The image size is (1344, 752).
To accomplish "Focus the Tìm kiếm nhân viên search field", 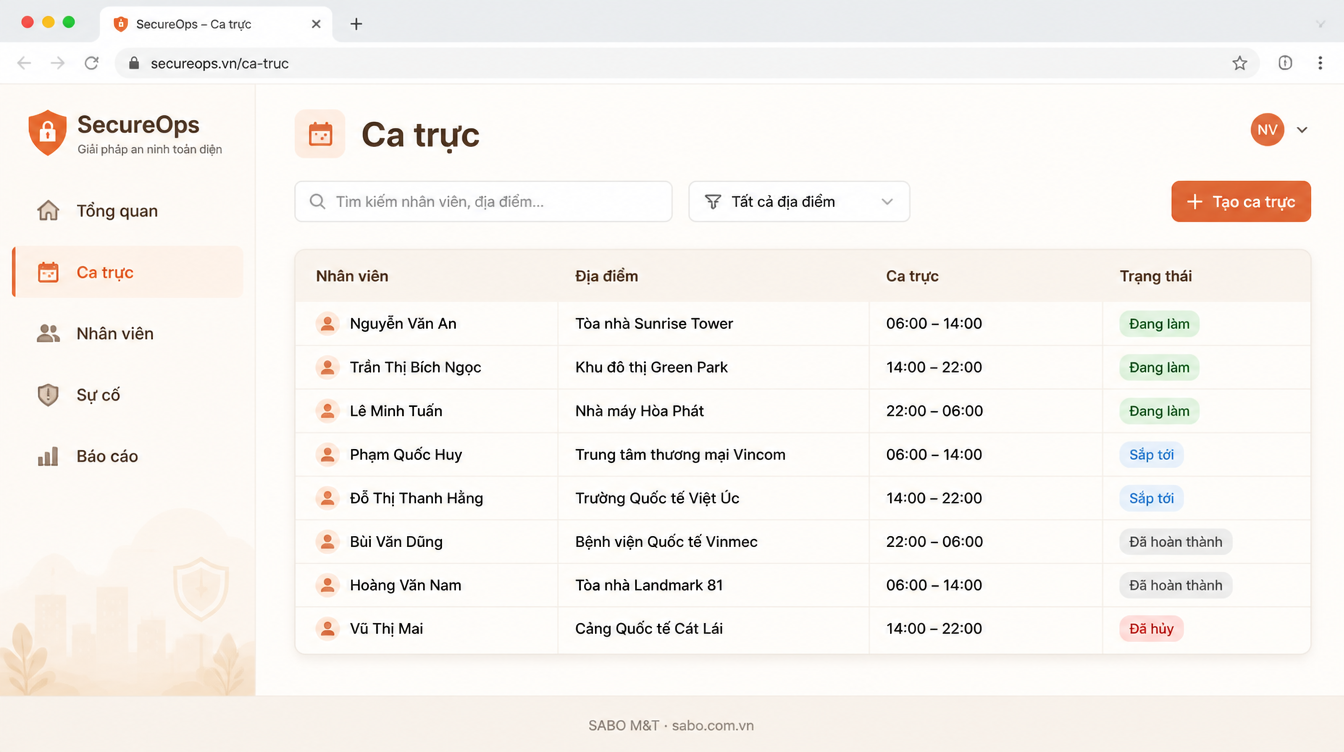I will click(483, 202).
